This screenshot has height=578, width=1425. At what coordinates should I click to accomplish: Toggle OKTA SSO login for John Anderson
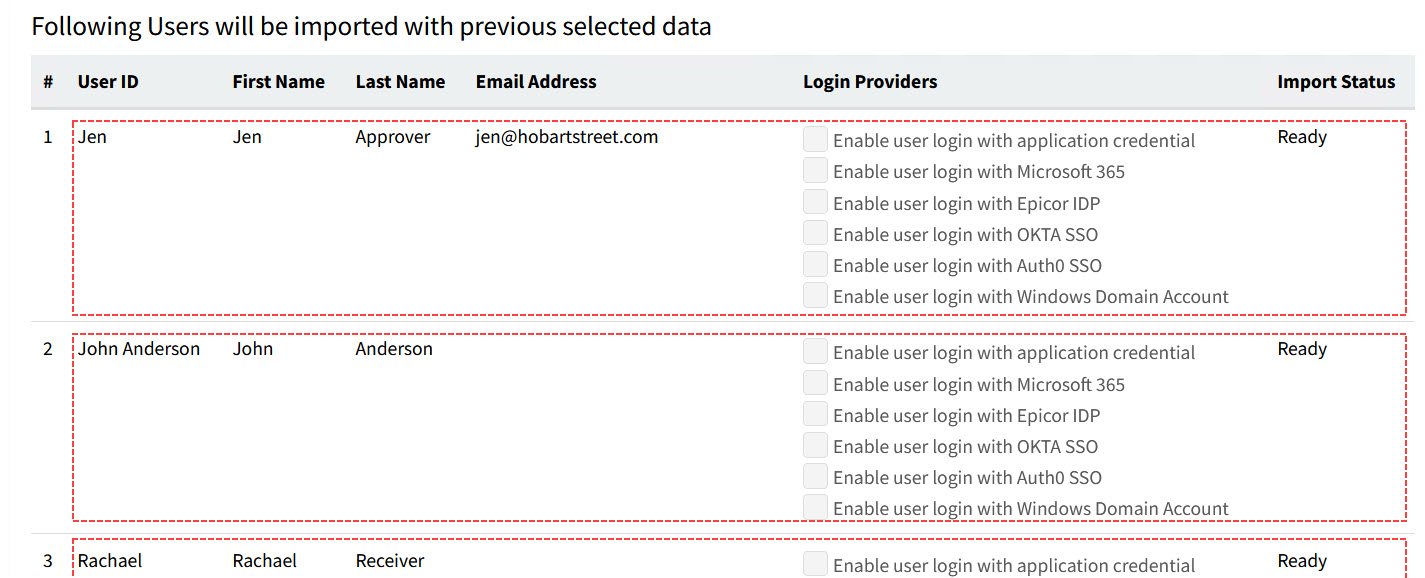coord(815,445)
